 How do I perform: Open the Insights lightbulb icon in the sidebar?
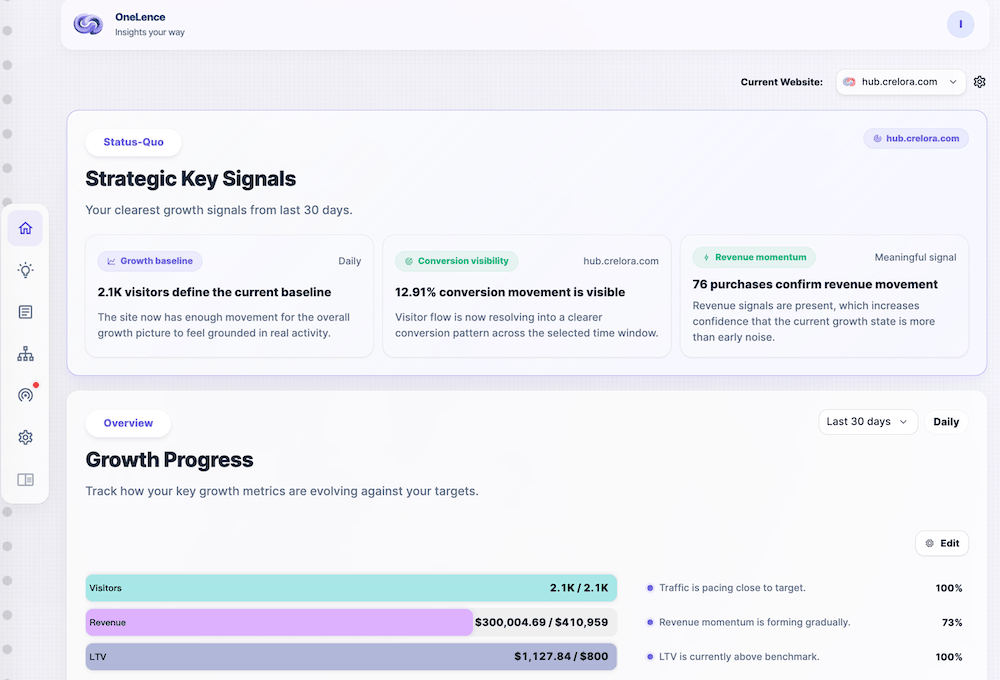(x=25, y=269)
